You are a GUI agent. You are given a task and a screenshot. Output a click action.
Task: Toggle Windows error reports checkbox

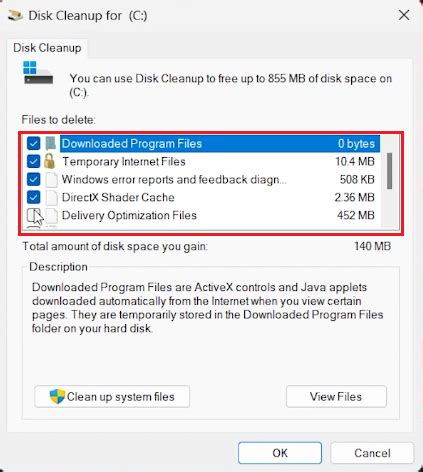click(33, 179)
